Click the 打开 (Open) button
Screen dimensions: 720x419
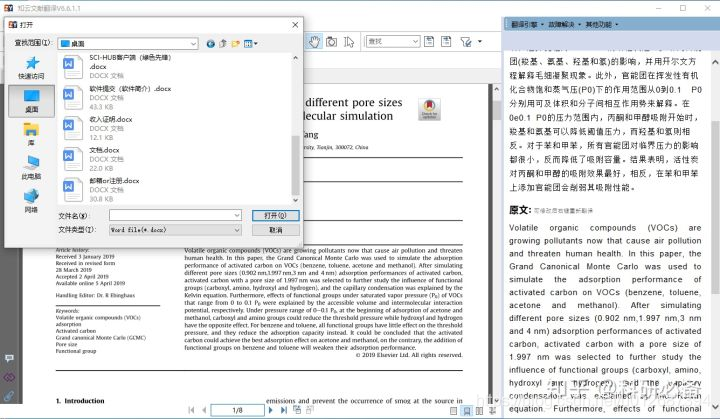[276, 215]
